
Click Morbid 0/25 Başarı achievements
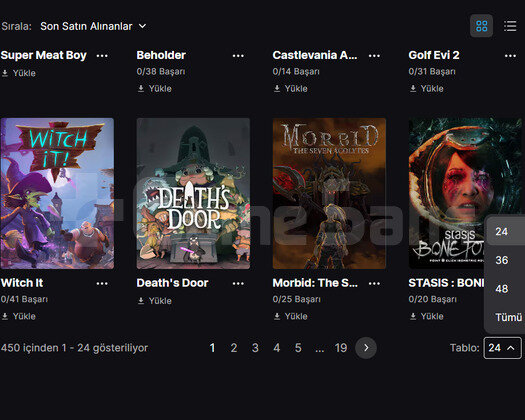coord(296,299)
